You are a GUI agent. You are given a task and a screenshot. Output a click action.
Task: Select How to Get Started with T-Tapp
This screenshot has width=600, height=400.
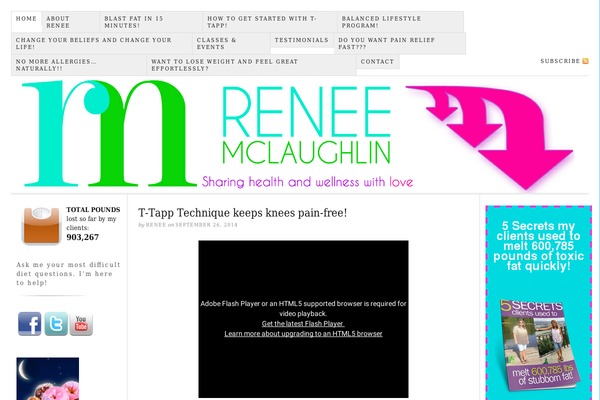[270, 22]
